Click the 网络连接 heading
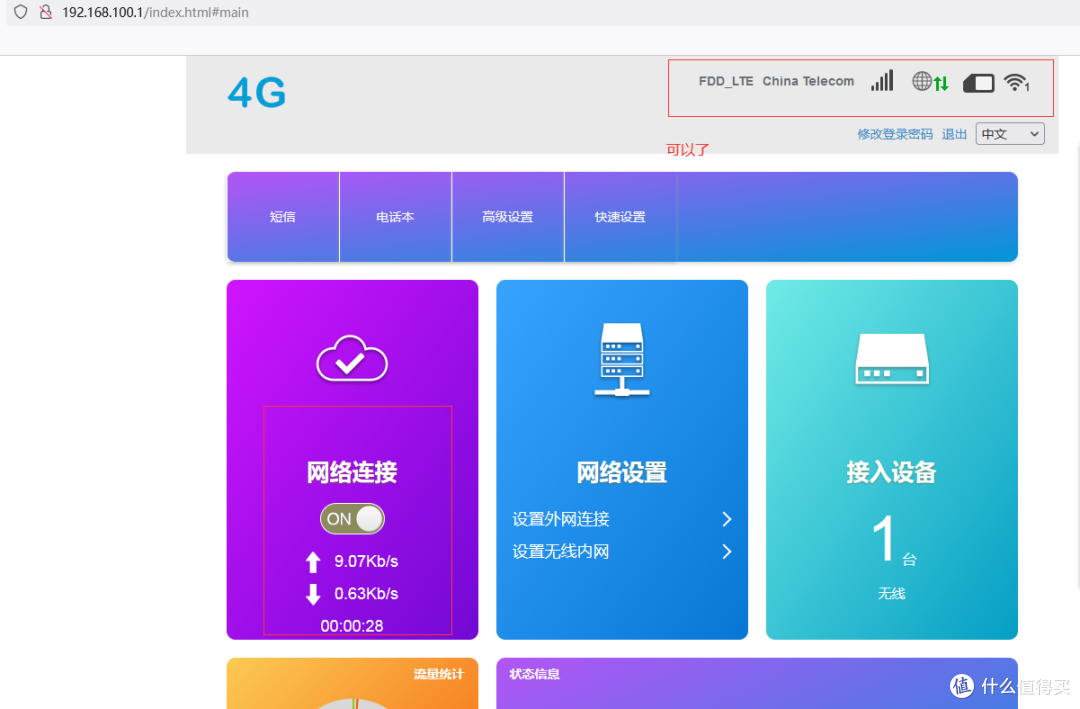The width and height of the screenshot is (1080, 709). coord(352,473)
